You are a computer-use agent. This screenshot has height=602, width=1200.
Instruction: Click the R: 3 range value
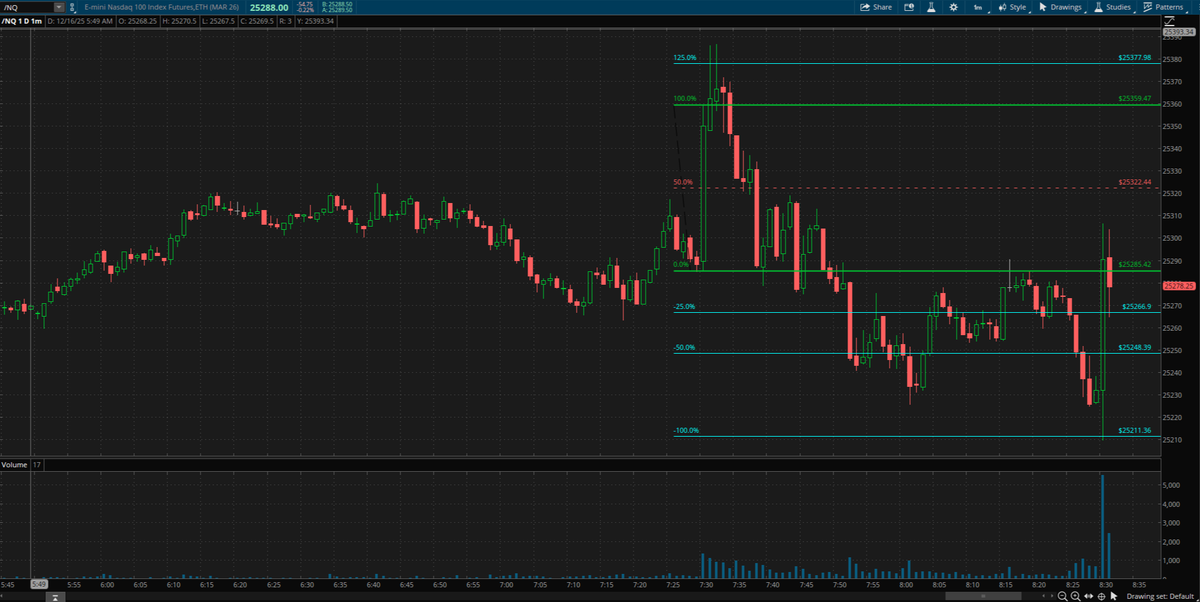(285, 21)
